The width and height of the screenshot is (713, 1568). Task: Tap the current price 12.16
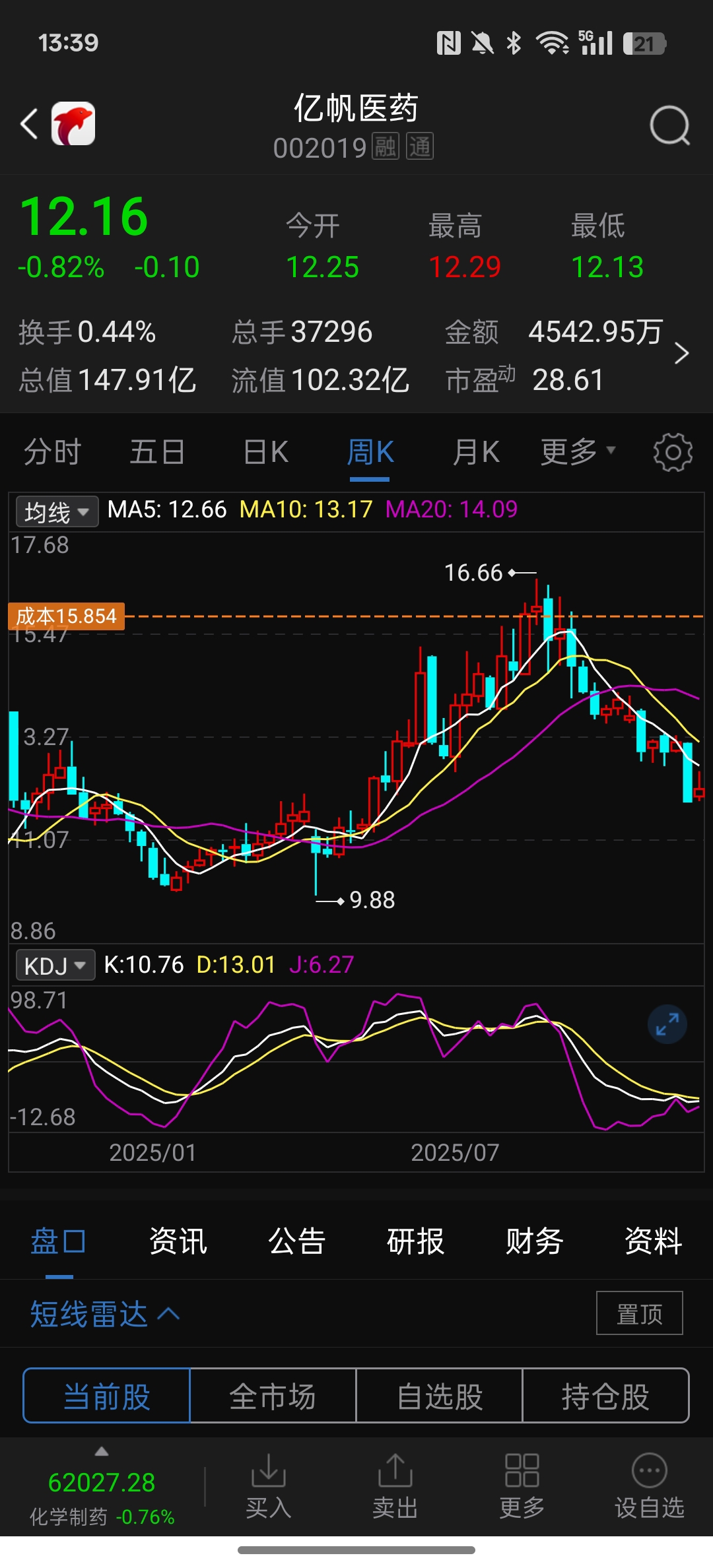tap(85, 216)
